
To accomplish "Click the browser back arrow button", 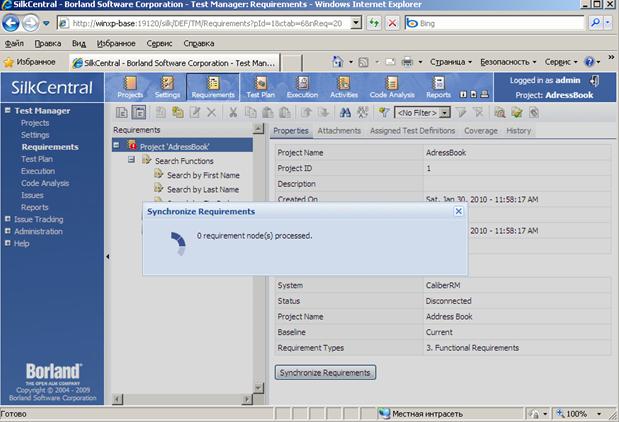I will click(x=11, y=23).
